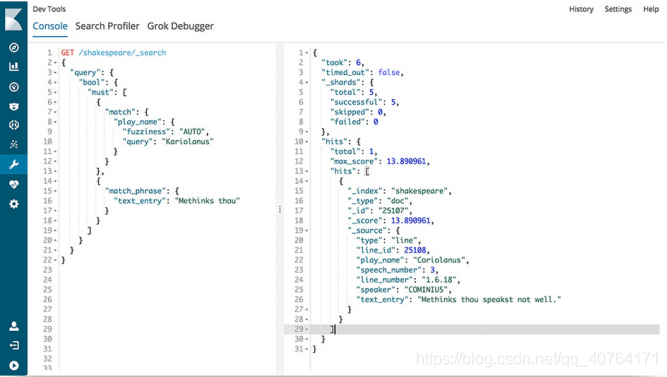667x377 pixels.
Task: Open Canvas/APM crosshair icon in sidebar
Action: [x=14, y=125]
